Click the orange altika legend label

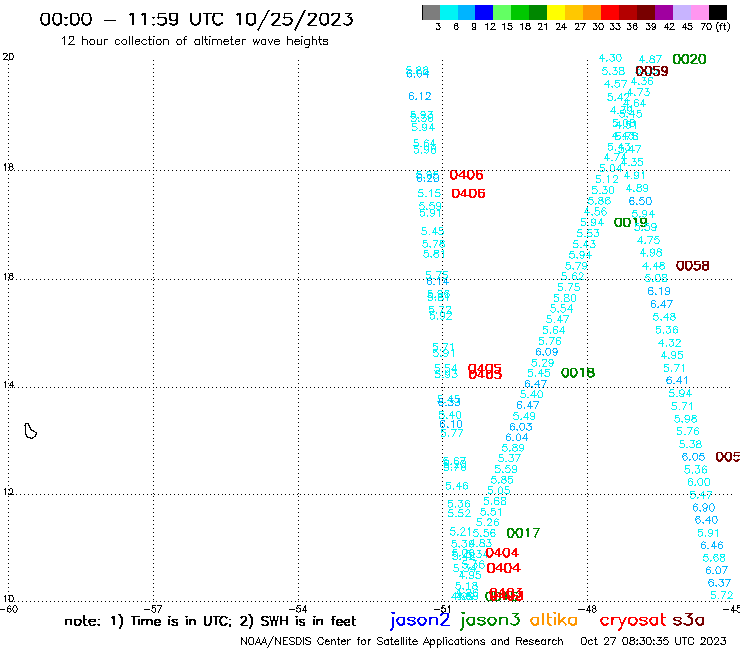click(x=554, y=620)
